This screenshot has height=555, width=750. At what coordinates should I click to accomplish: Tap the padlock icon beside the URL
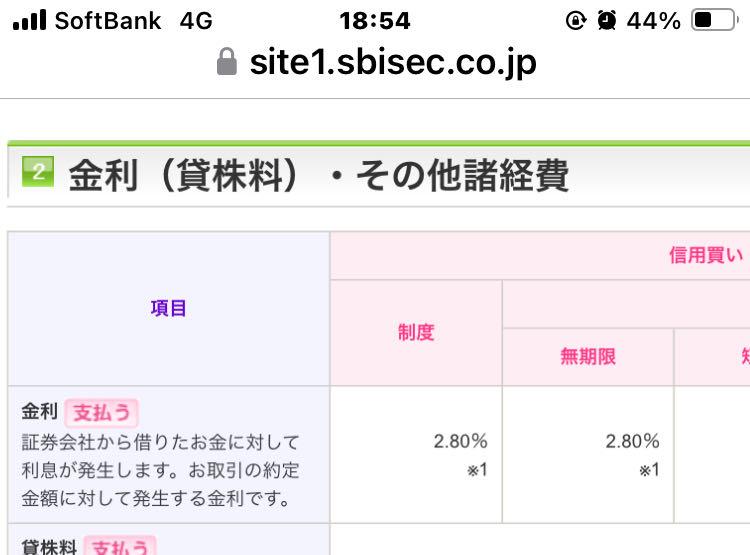pos(227,63)
